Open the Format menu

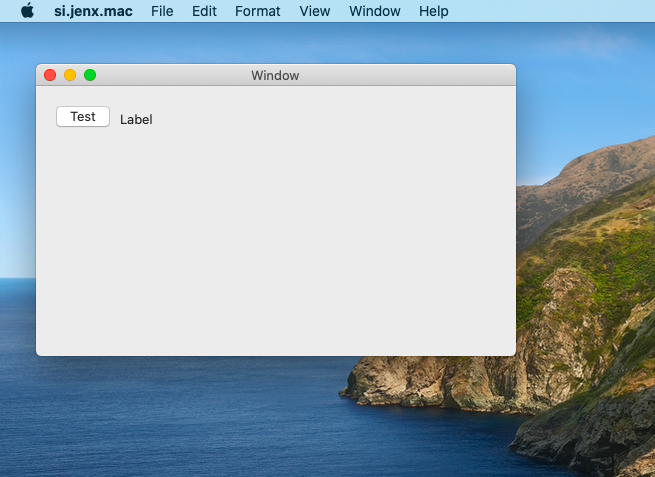click(258, 11)
